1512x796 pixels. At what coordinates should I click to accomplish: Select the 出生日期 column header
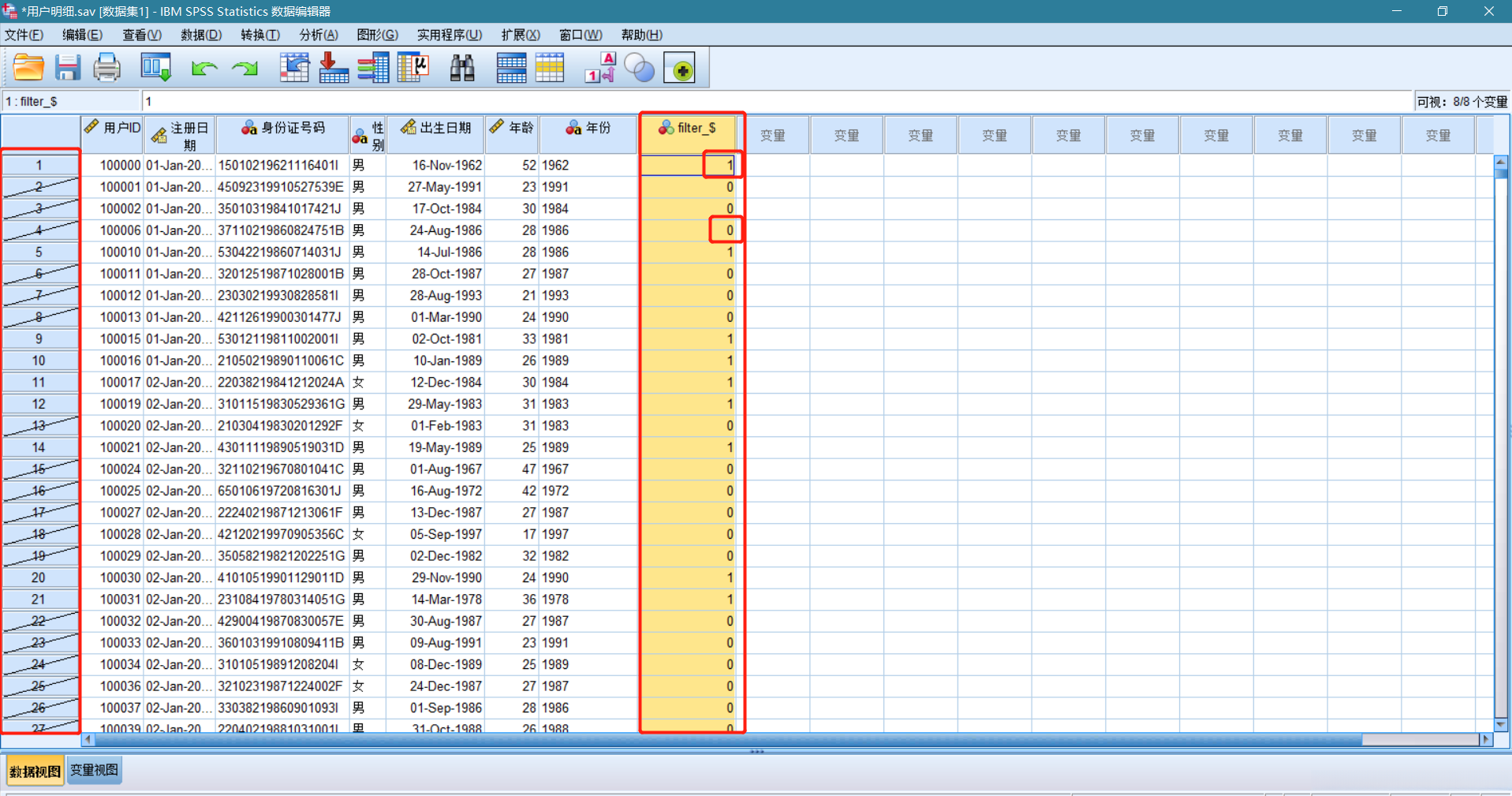click(x=436, y=135)
